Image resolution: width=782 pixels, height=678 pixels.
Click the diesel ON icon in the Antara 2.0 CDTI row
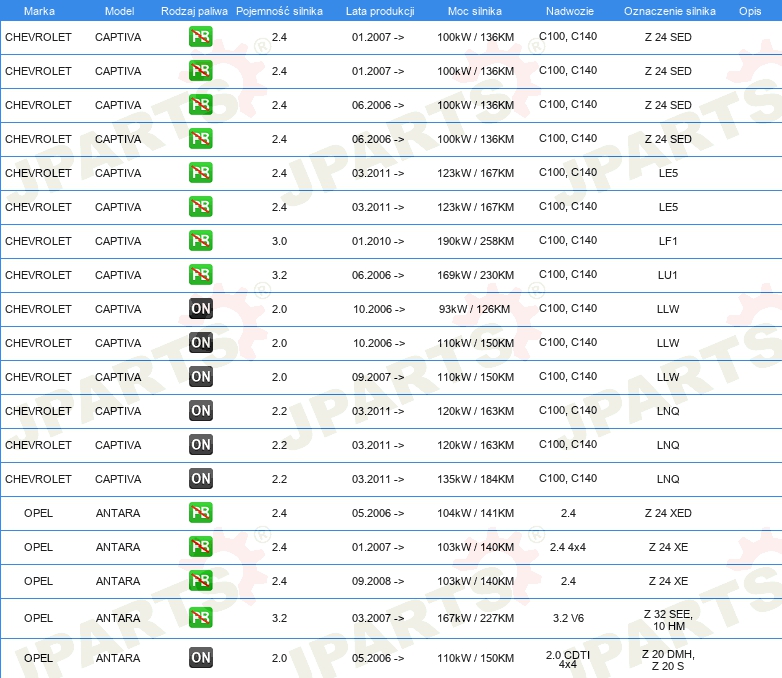pos(200,658)
